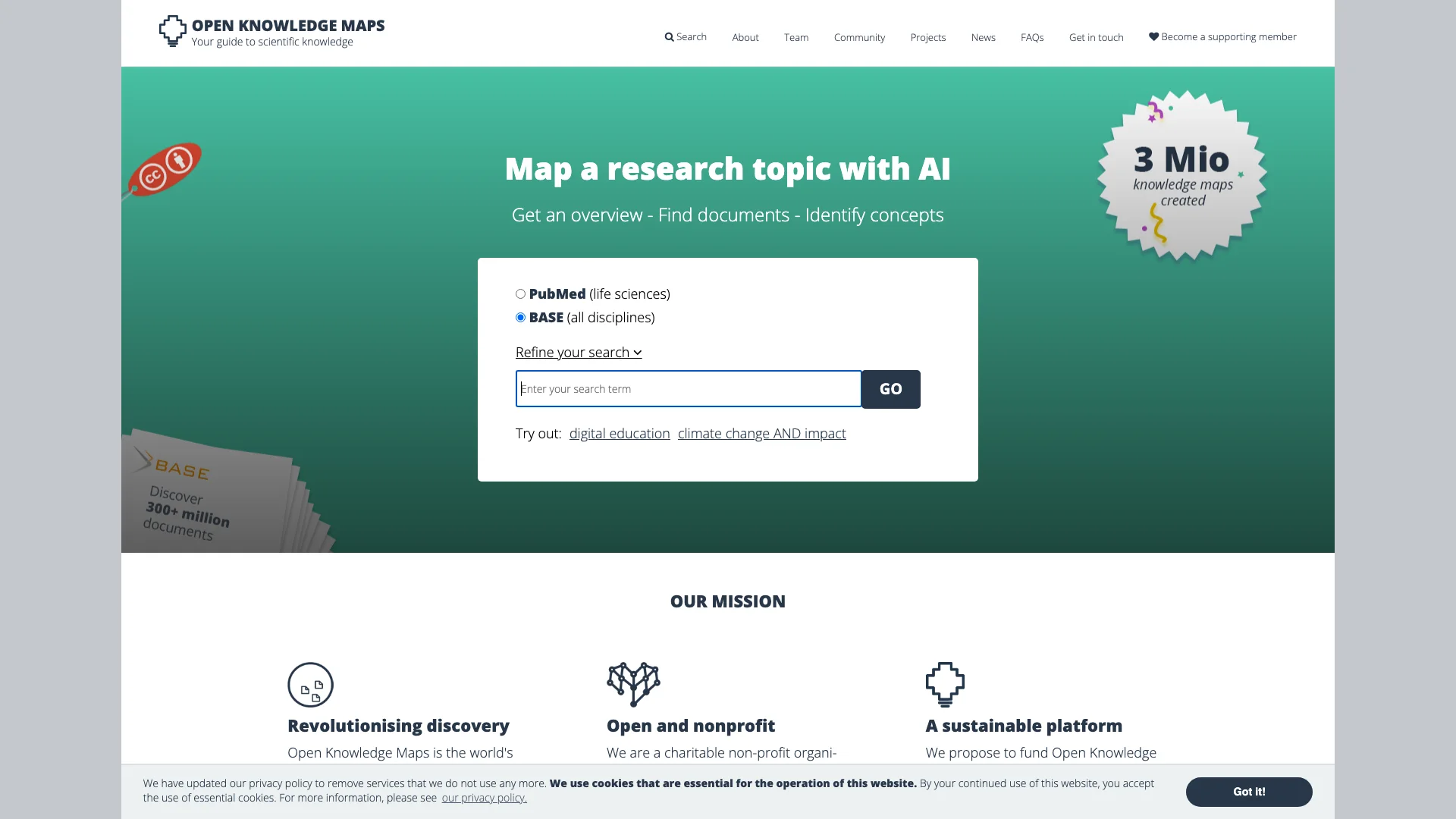Open the About navigation menu item
The height and width of the screenshot is (819, 1456).
point(745,37)
